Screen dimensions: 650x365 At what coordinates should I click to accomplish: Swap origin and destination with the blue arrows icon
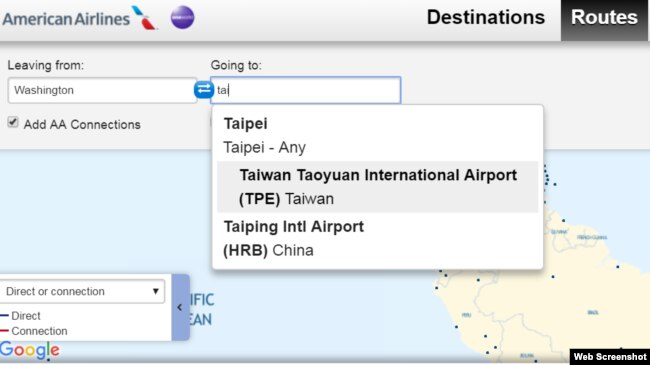(204, 89)
